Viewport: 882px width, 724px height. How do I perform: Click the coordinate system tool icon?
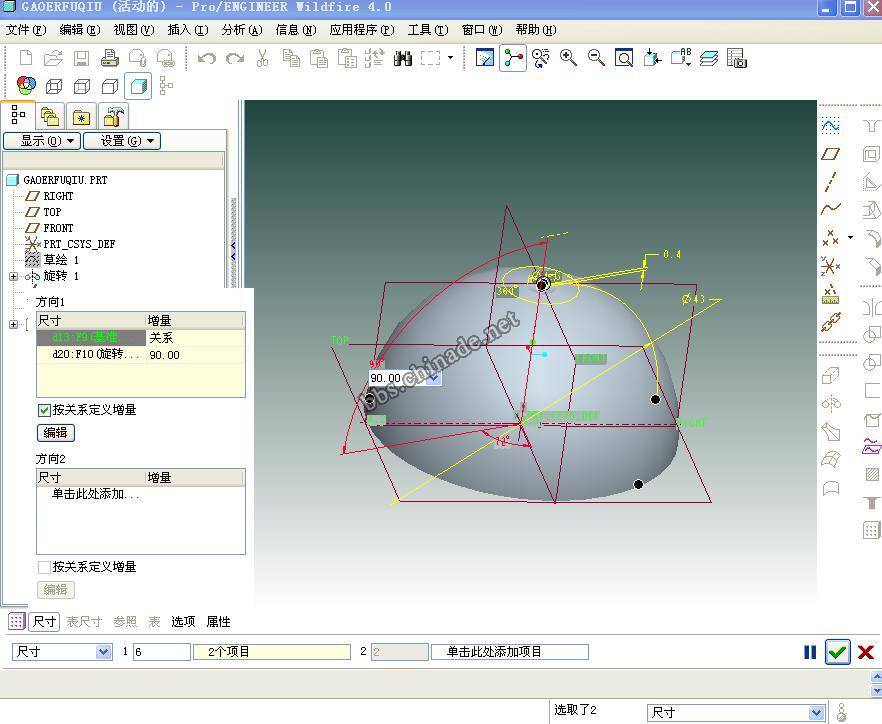[x=830, y=265]
